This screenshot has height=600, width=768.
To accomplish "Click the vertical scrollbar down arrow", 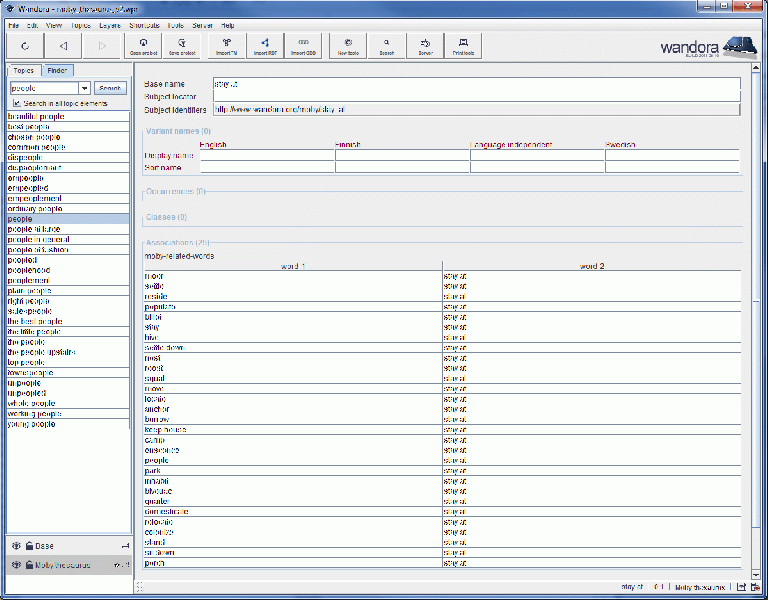I will (x=756, y=575).
